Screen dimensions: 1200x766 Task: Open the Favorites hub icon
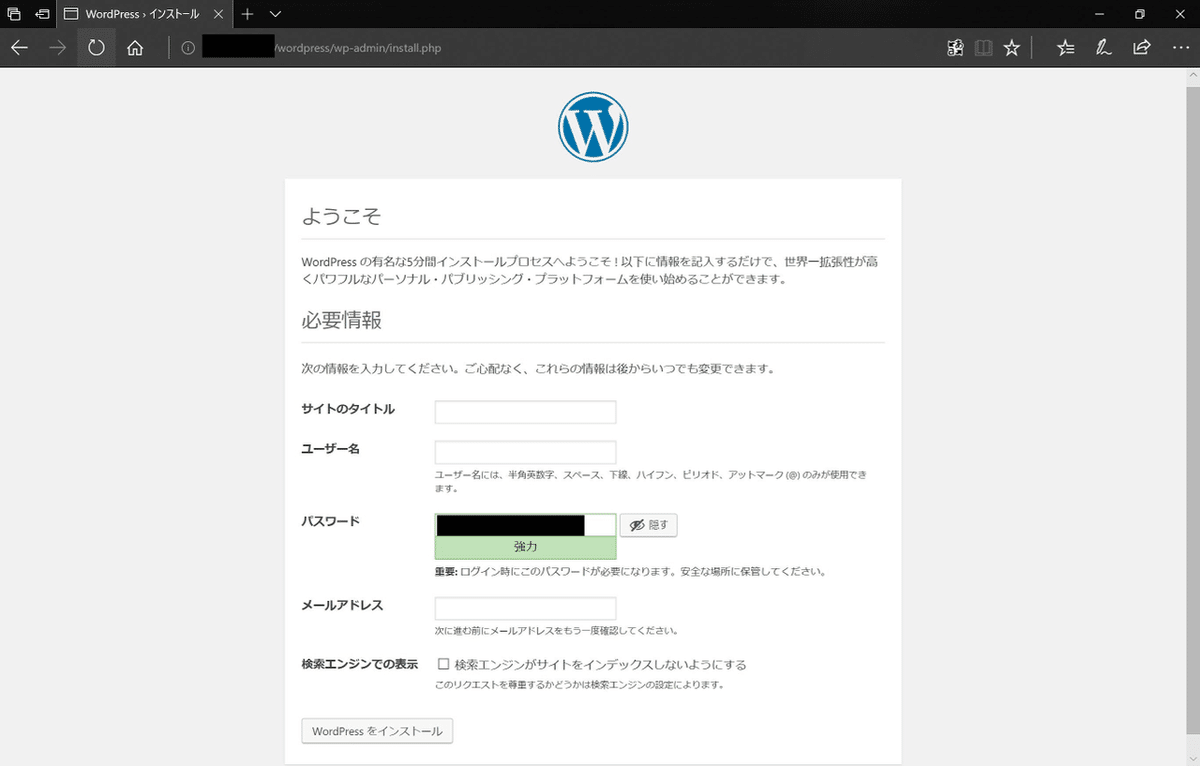click(x=1066, y=48)
